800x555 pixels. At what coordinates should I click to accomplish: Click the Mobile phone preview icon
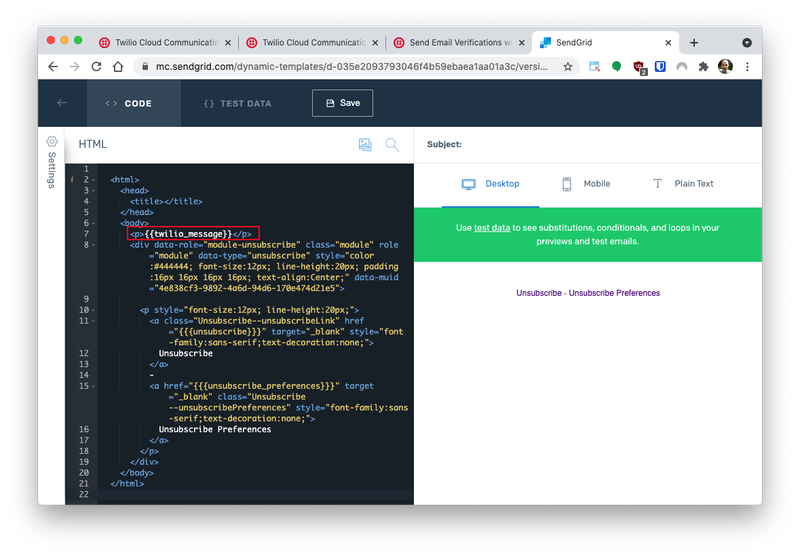coord(566,184)
